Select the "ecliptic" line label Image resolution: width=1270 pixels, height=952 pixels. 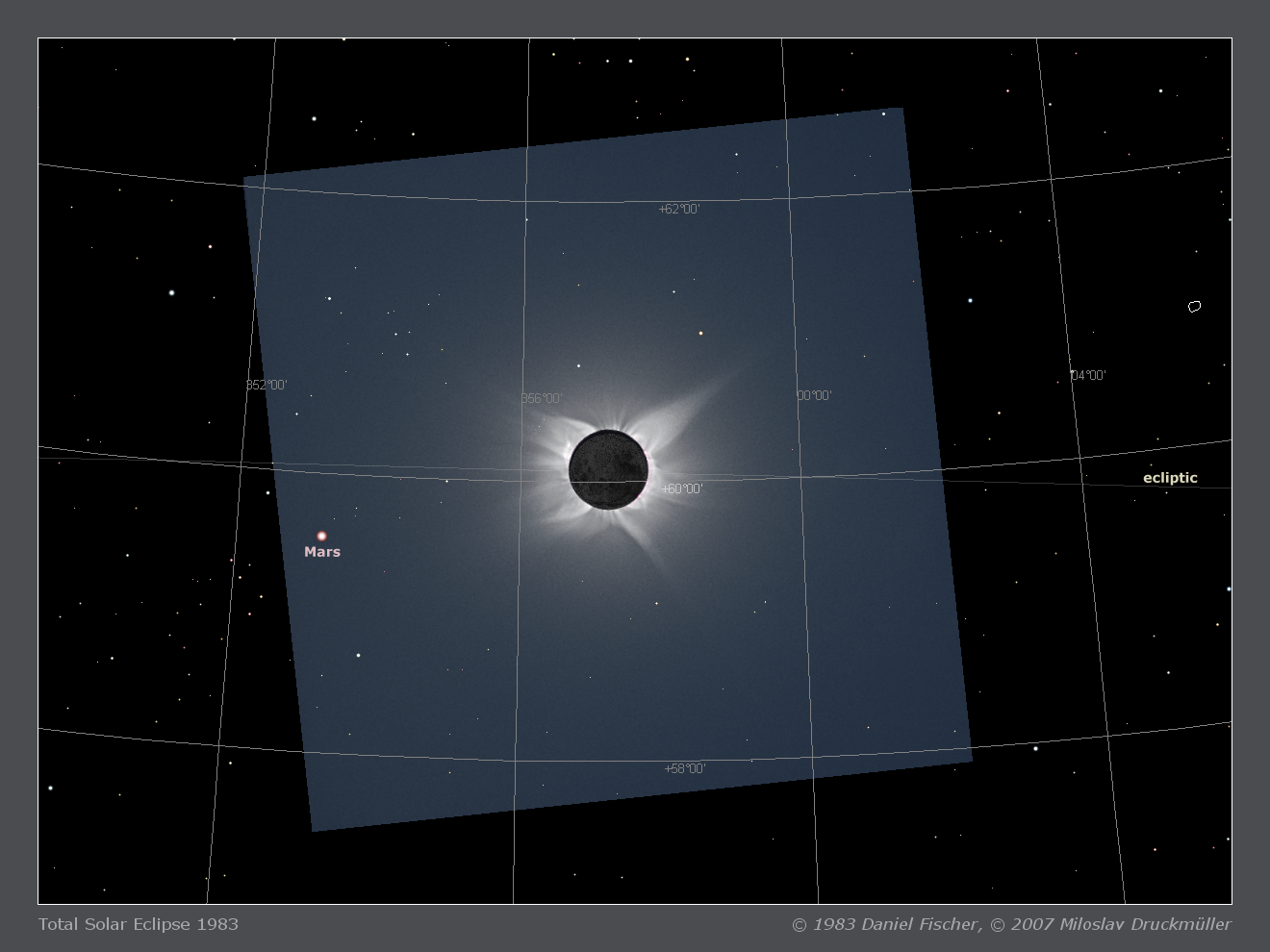pyautogui.click(x=1170, y=478)
